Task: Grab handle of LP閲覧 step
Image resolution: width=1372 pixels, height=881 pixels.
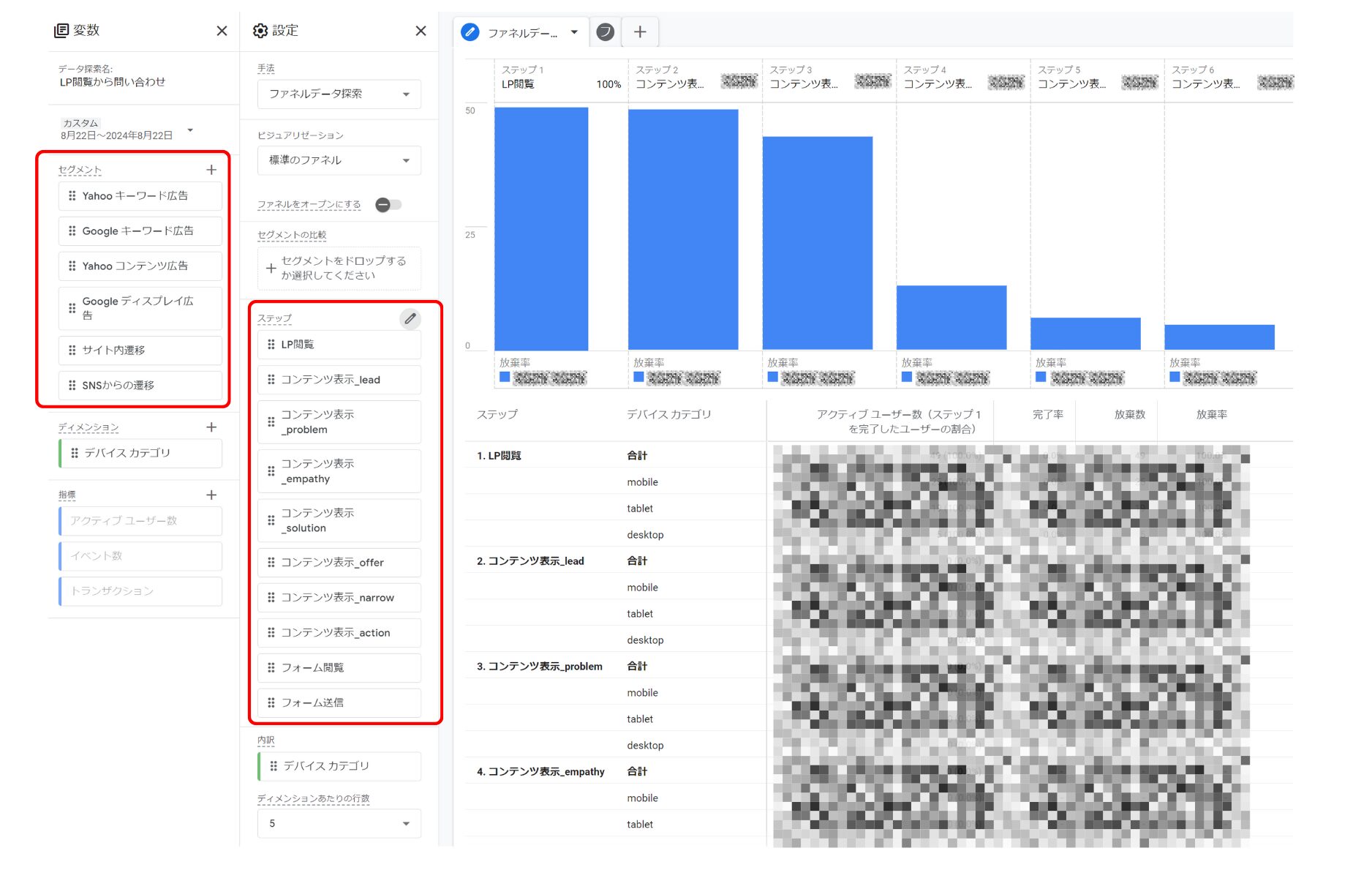Action: (271, 345)
